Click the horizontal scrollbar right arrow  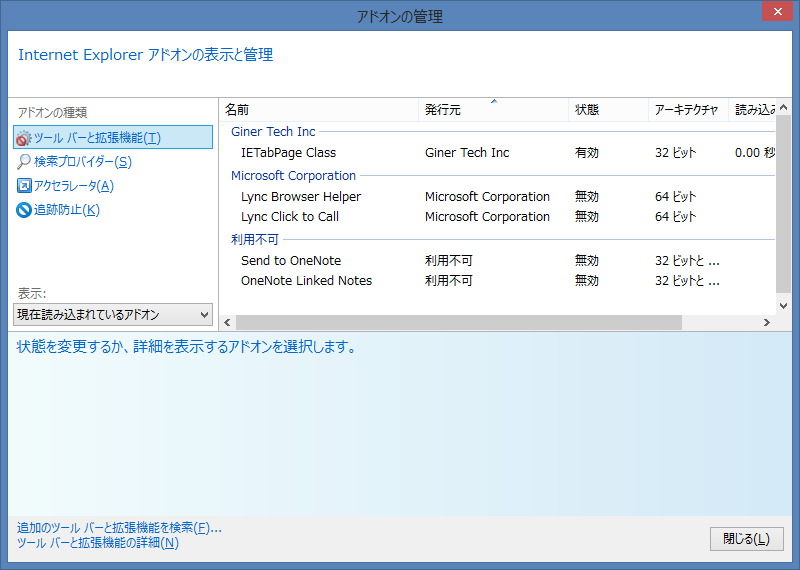(x=767, y=323)
